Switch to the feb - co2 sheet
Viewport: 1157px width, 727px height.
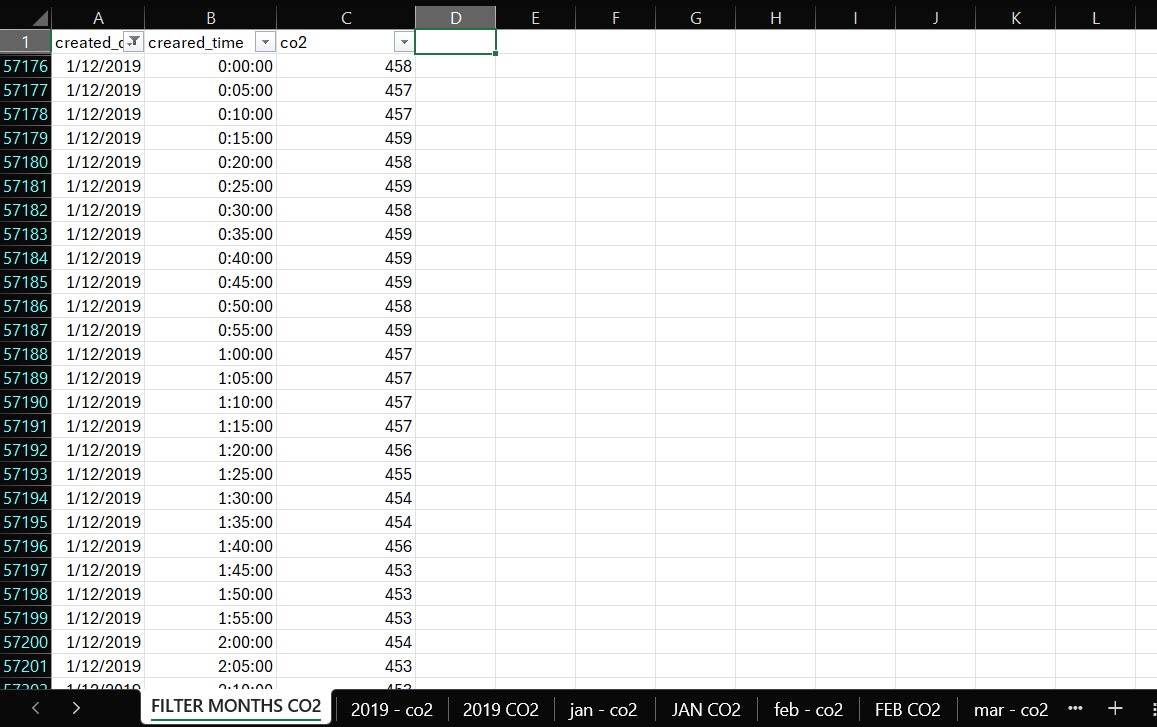(808, 709)
